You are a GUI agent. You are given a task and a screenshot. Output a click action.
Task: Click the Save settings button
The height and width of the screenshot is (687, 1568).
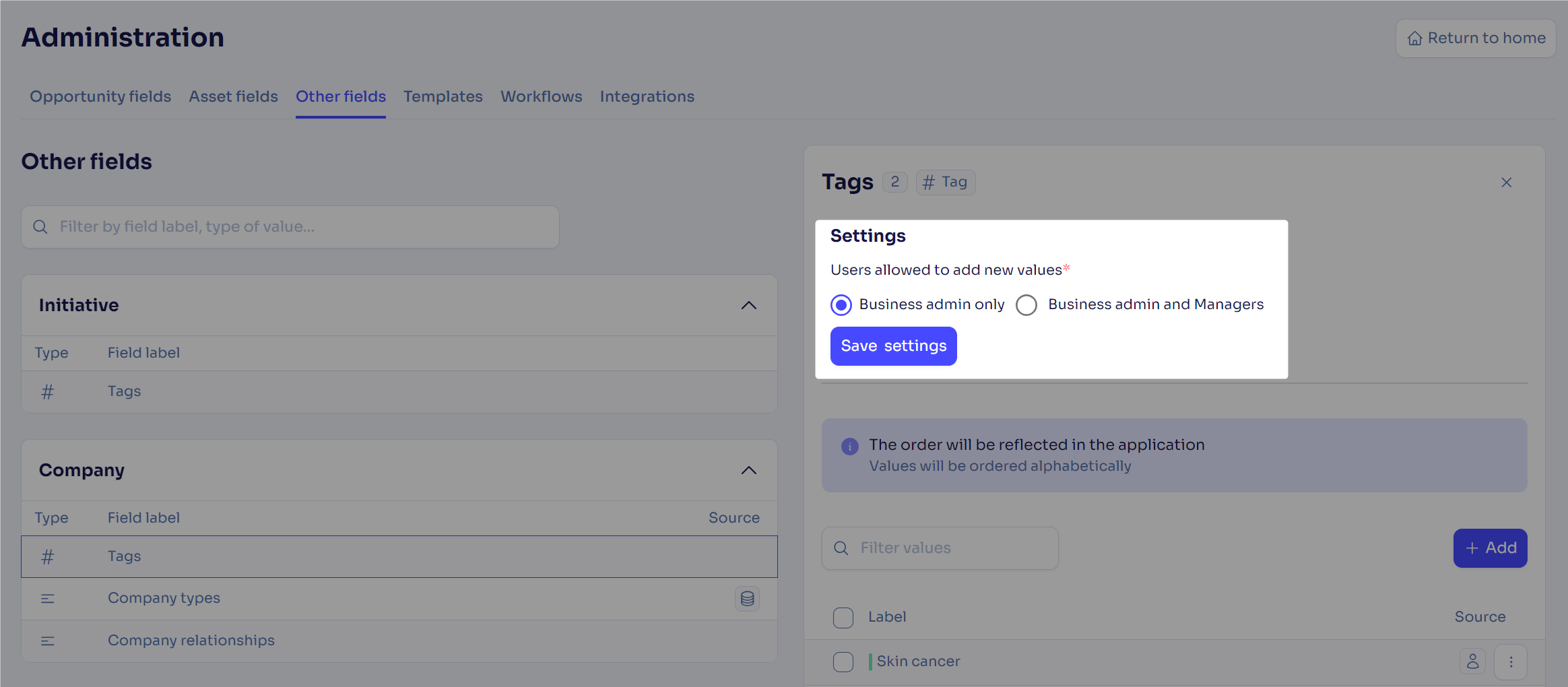pyautogui.click(x=893, y=346)
